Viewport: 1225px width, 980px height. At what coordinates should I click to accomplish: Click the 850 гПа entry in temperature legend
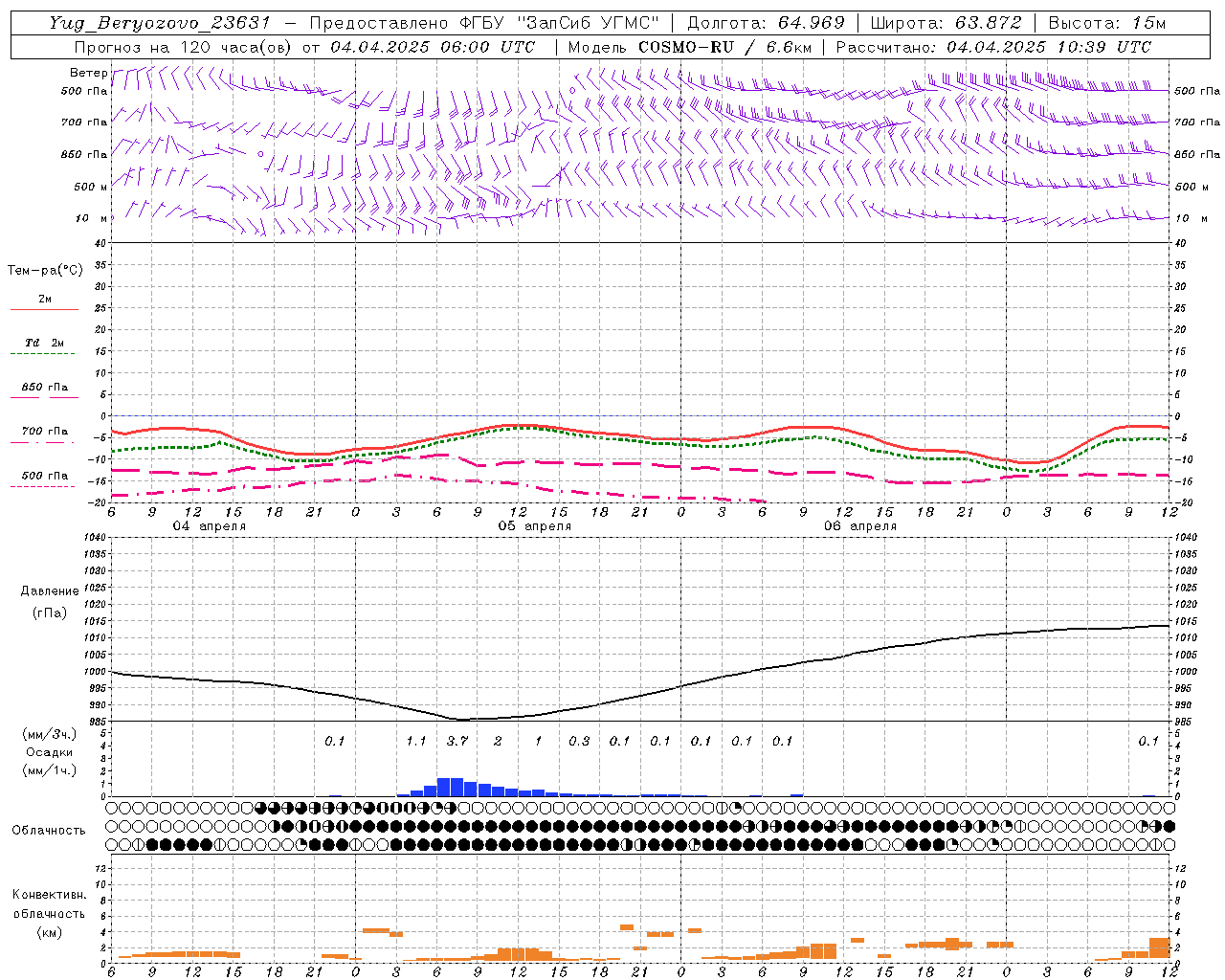[44, 388]
